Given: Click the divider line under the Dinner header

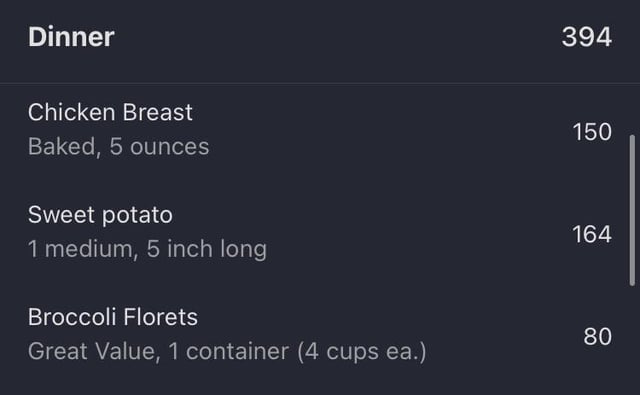Looking at the screenshot, I should coord(320,83).
